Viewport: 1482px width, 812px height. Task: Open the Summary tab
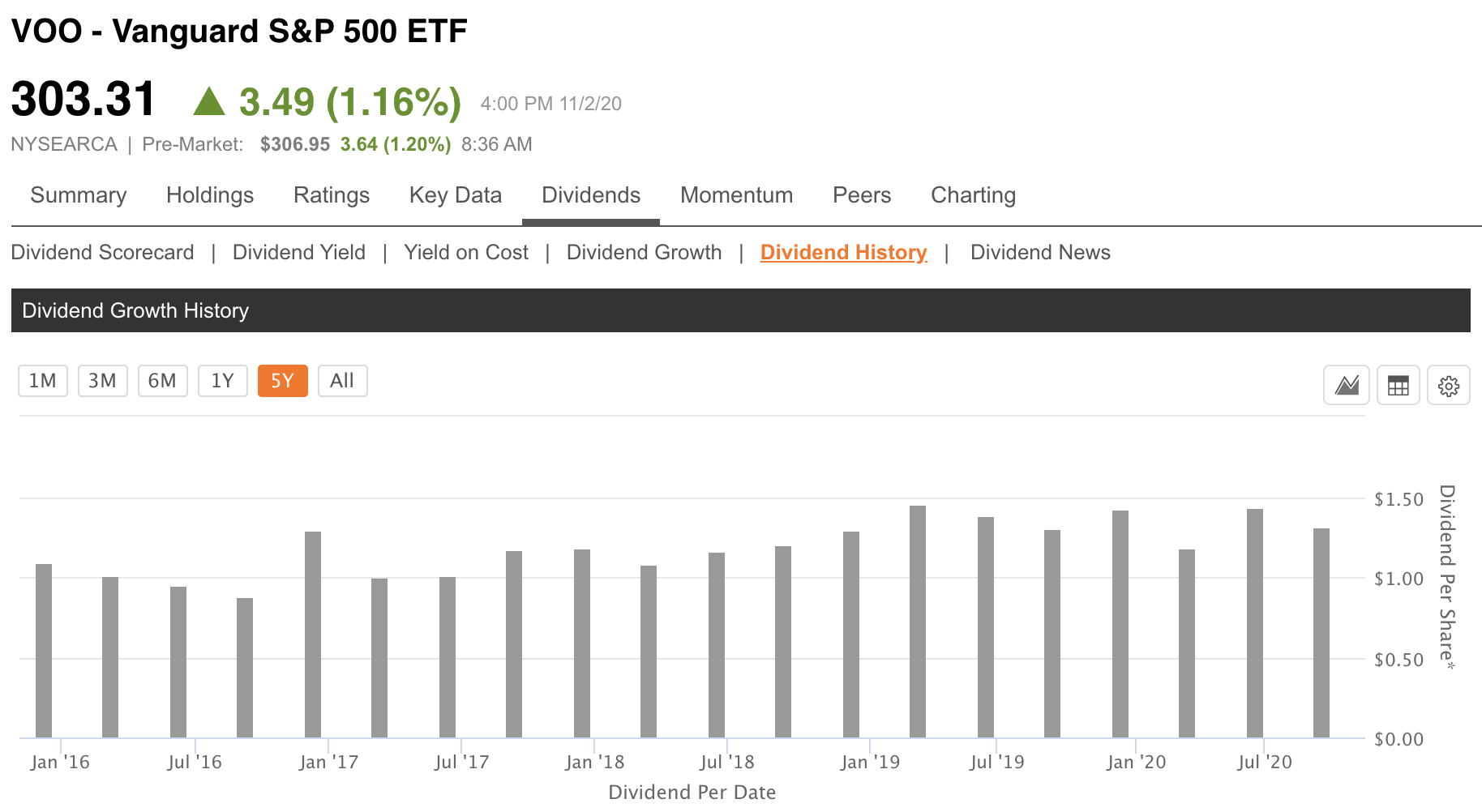79,195
